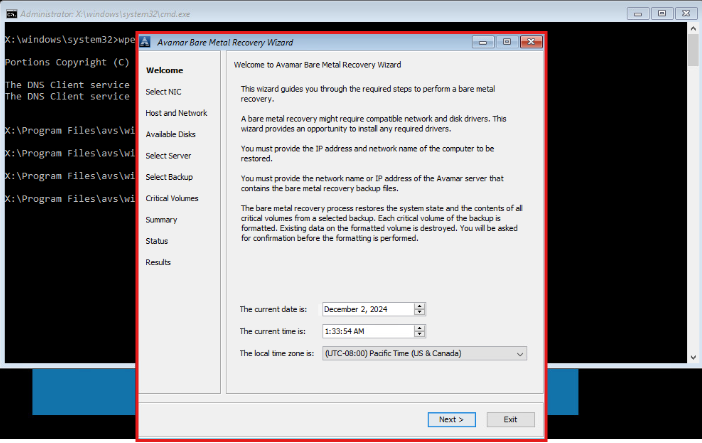Decrease the current date with down arrow
This screenshot has width=702, height=443.
point(419,312)
